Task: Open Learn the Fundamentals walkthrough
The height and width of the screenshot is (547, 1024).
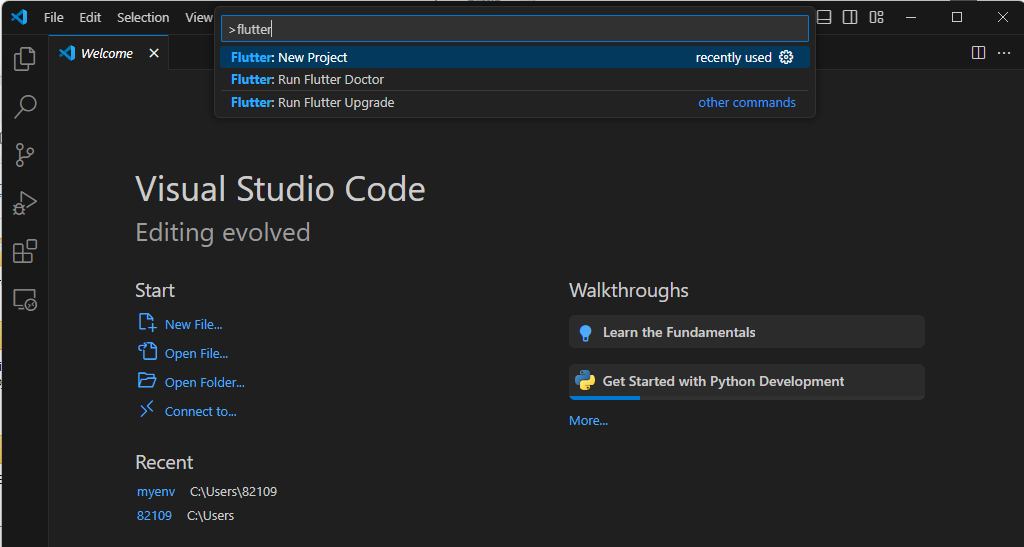Action: pyautogui.click(x=746, y=332)
